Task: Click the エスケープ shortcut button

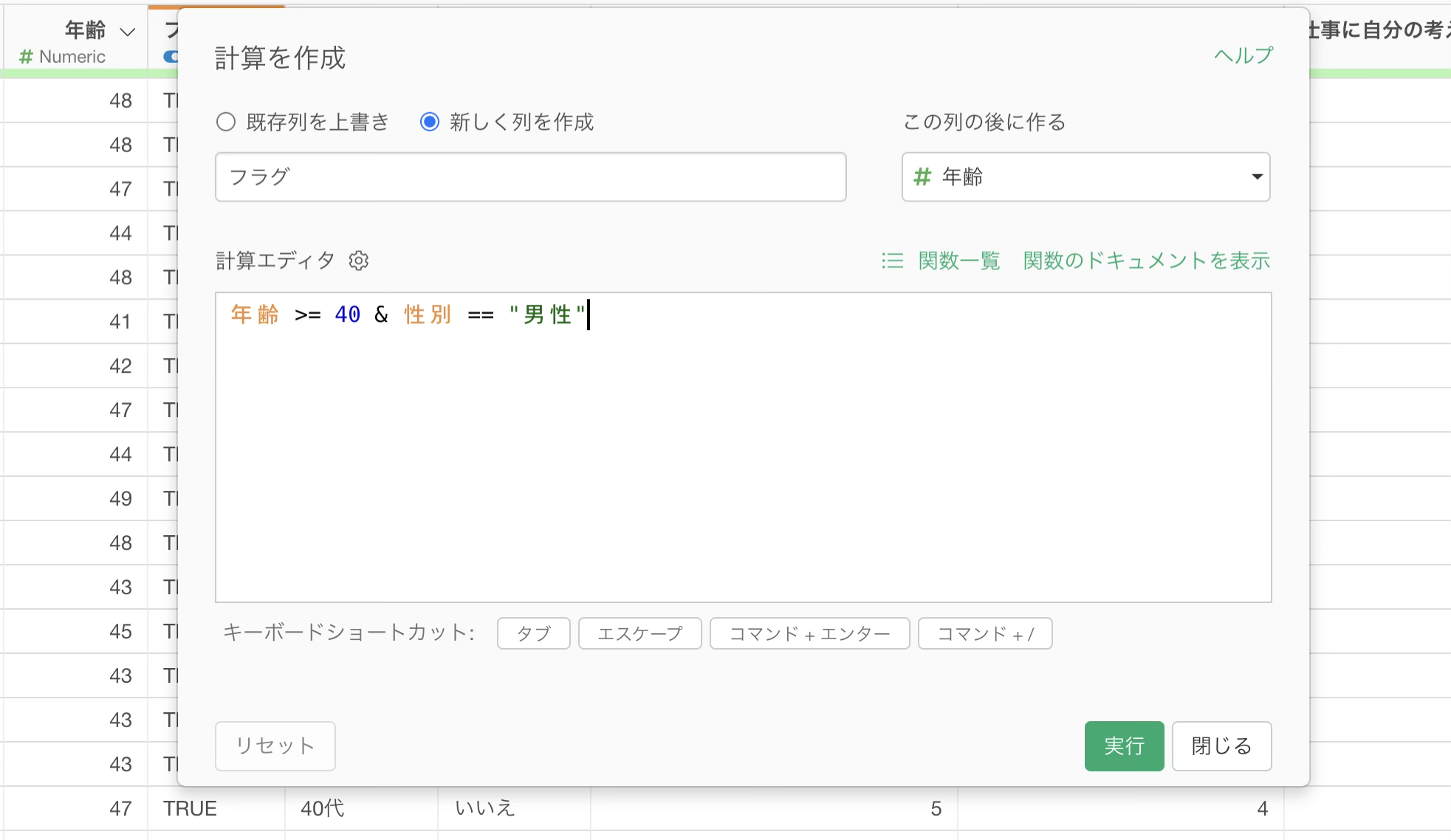Action: pyautogui.click(x=639, y=633)
